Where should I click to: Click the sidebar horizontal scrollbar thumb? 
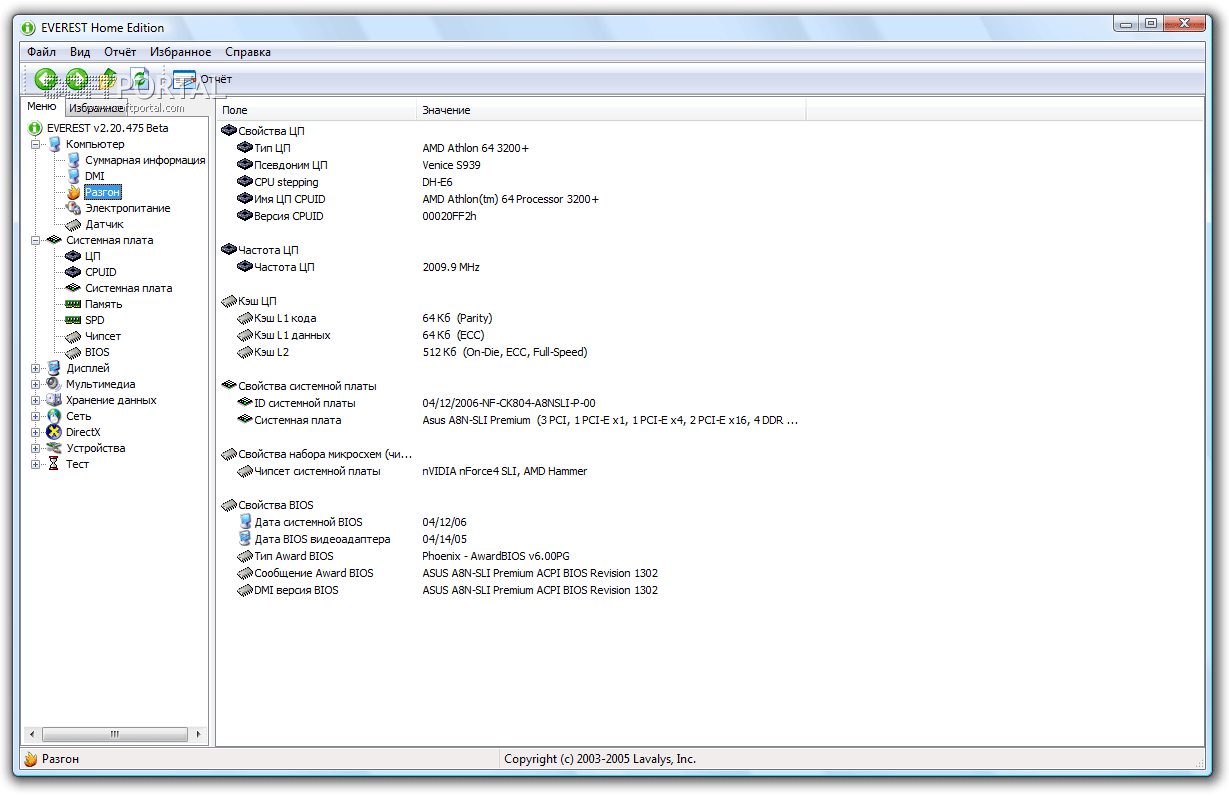[114, 734]
